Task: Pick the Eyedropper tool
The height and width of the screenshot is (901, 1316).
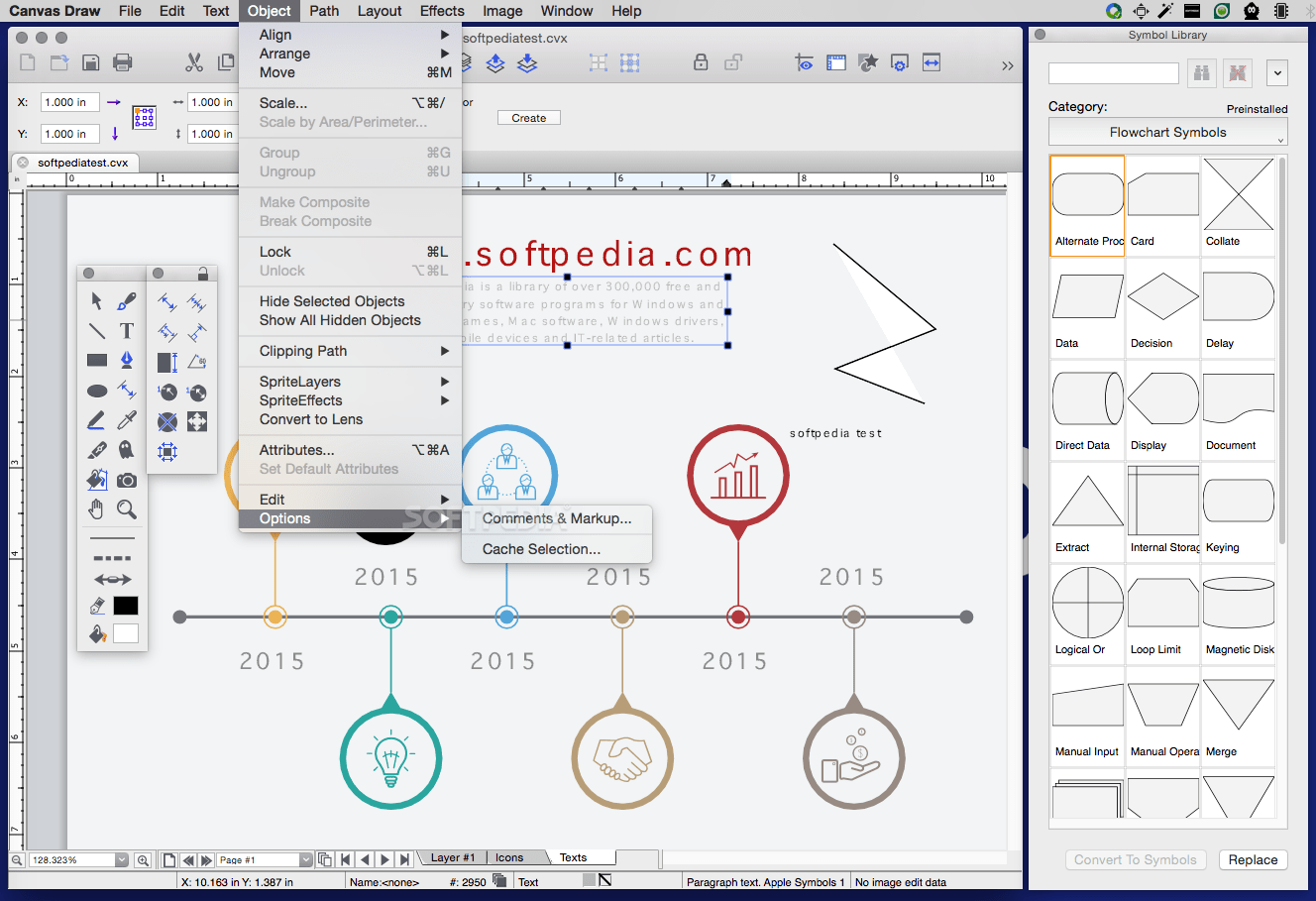Action: pyautogui.click(x=127, y=420)
